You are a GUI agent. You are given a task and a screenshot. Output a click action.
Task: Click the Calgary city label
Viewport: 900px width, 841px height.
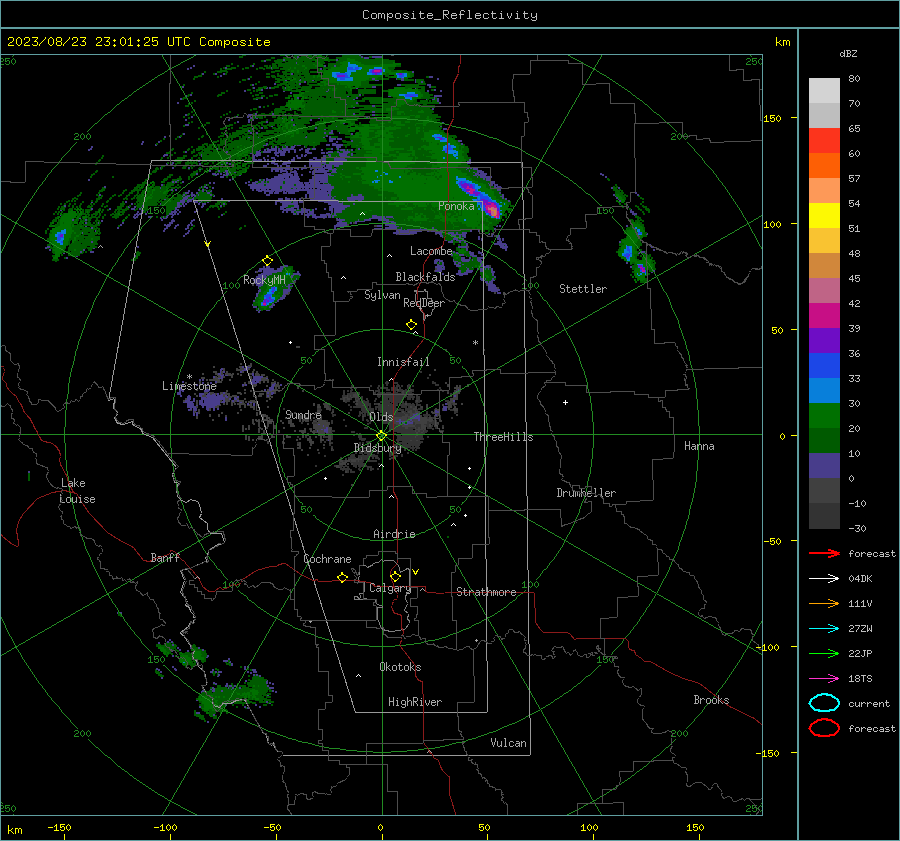[390, 588]
